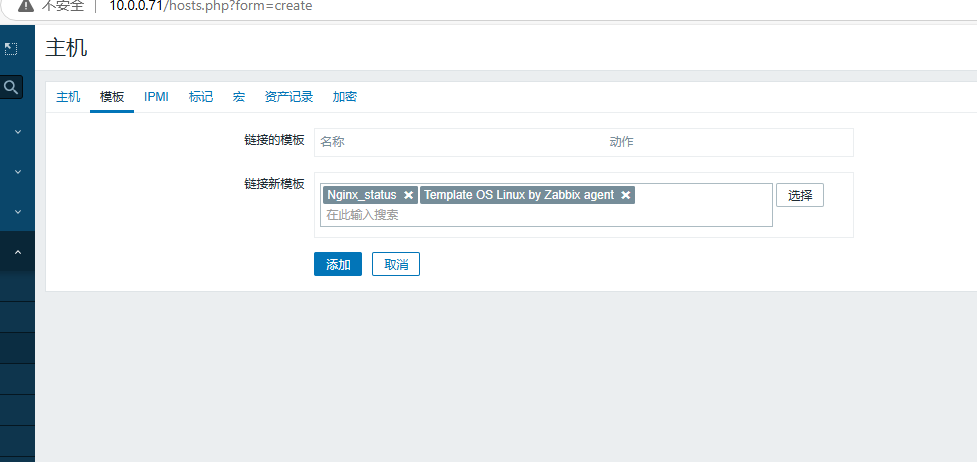Collapse the open sidebar section with up chevron
Screen dimensions: 977x462
[17, 252]
